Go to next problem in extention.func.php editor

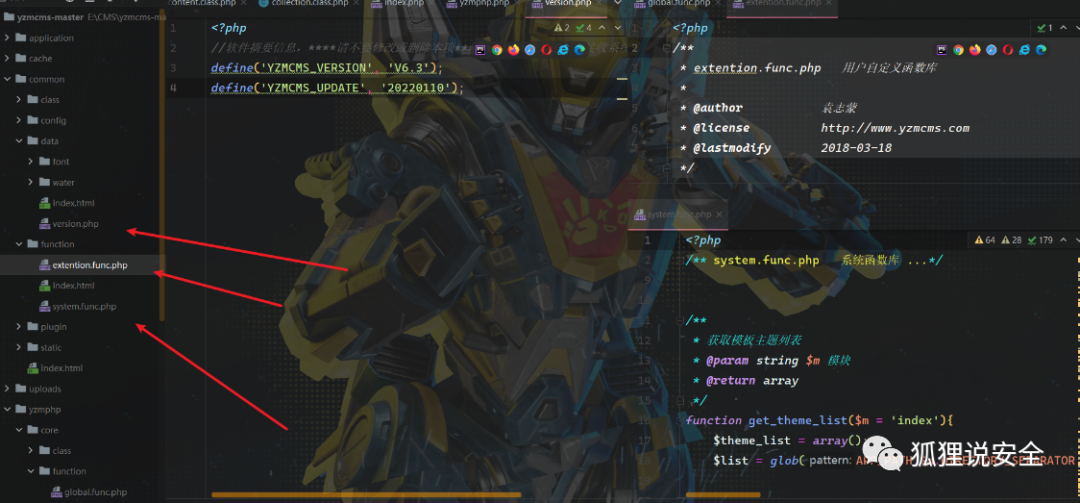[x=1077, y=28]
